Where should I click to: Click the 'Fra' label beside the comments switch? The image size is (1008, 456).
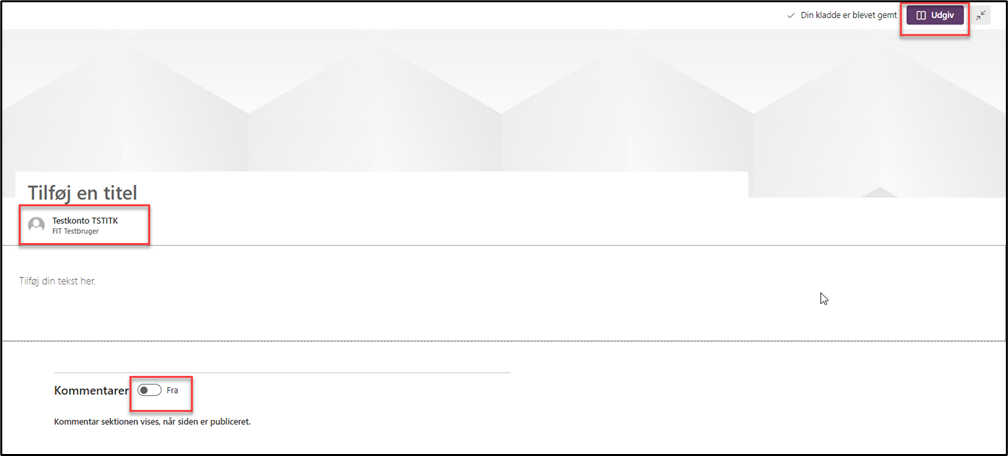pos(172,390)
